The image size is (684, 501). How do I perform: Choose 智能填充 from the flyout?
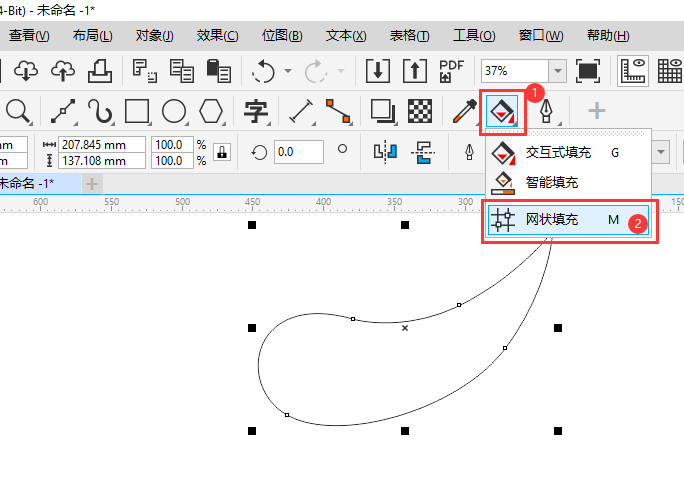click(x=568, y=182)
